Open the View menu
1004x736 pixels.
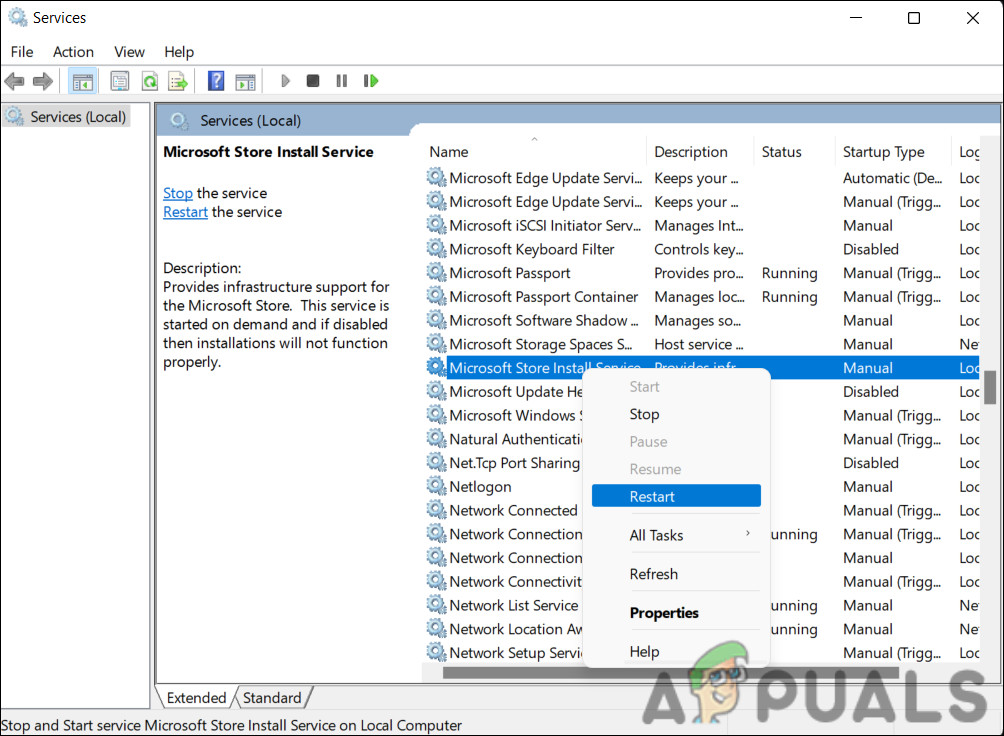click(x=129, y=52)
